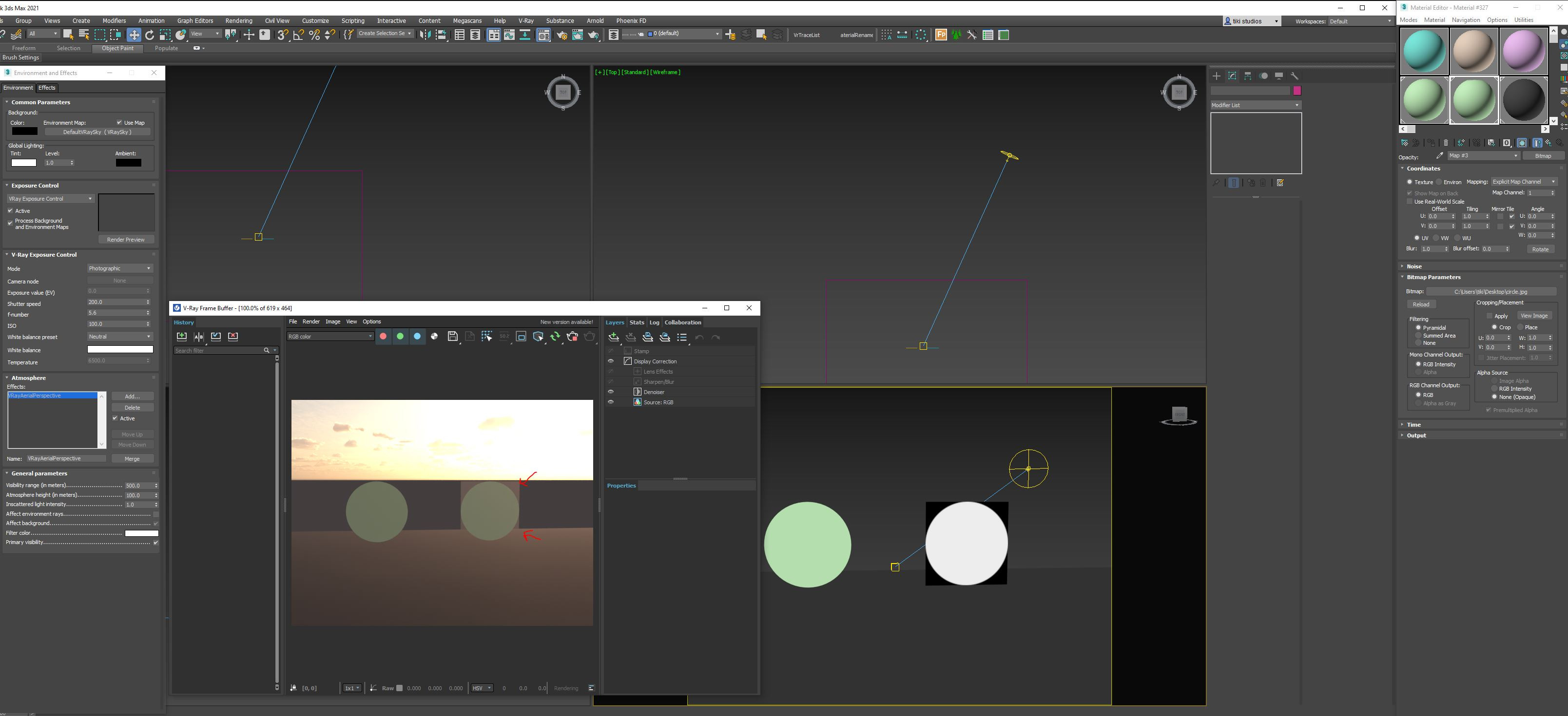1568x716 pixels.
Task: Click Go to Parent in Material Editor
Action: (x=1548, y=143)
